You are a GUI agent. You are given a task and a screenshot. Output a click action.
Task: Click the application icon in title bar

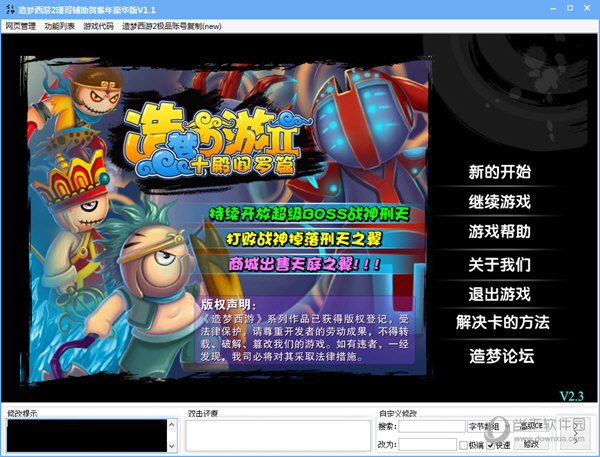click(x=10, y=9)
